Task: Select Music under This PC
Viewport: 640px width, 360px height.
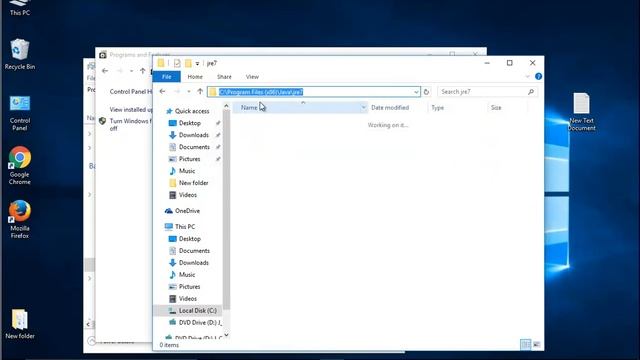Action: 187,275
